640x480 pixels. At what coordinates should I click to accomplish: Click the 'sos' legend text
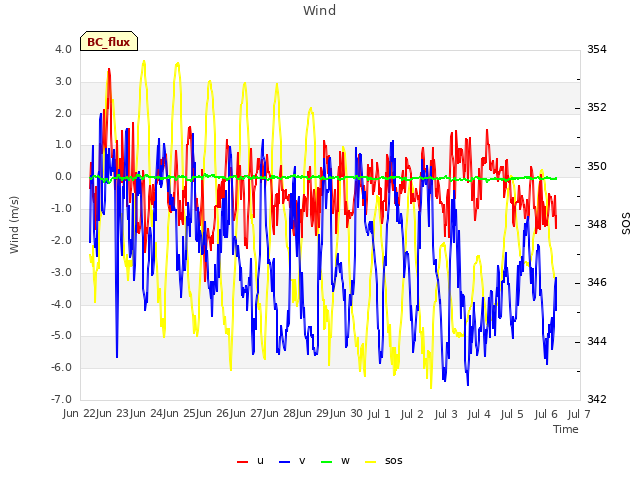point(393,461)
